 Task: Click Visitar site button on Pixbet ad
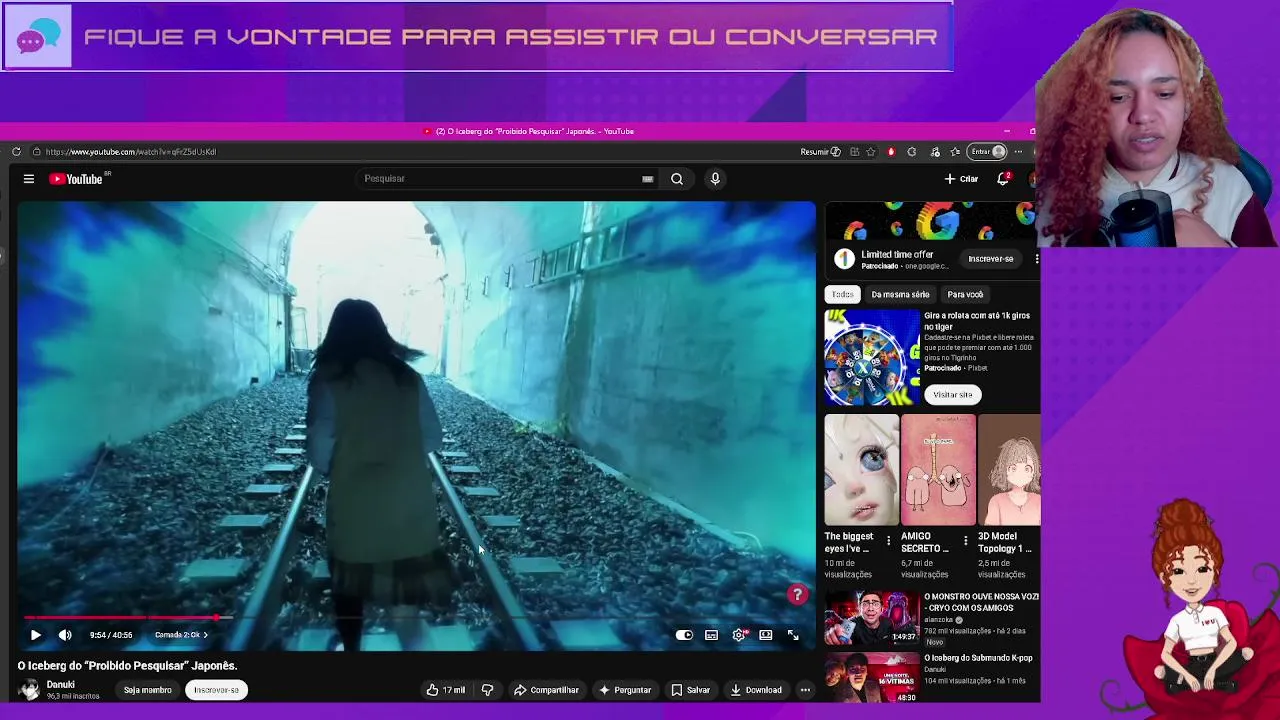(953, 395)
